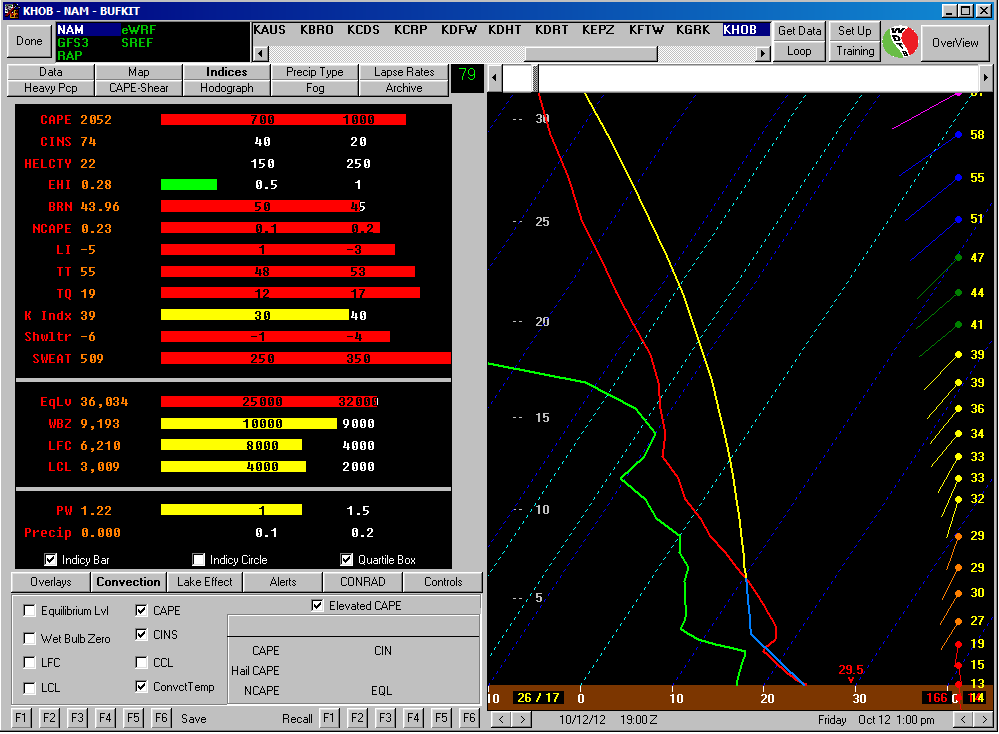This screenshot has width=999, height=734.
Task: Toggle the Elevated CAPE checkbox
Action: [x=317, y=605]
